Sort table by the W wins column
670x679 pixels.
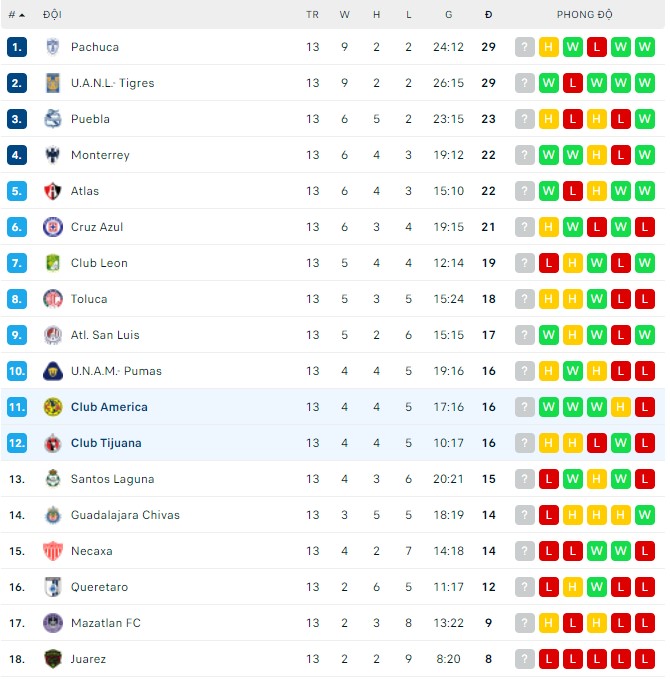pyautogui.click(x=344, y=15)
